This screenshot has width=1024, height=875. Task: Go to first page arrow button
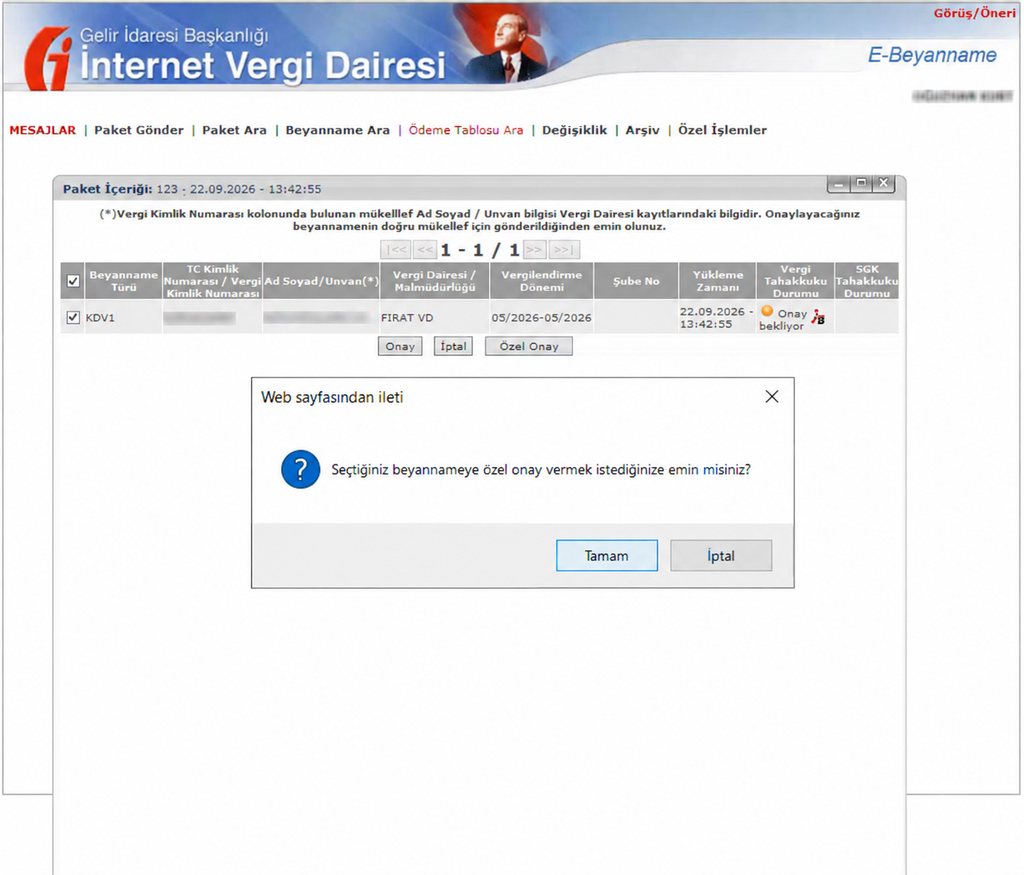coord(396,249)
